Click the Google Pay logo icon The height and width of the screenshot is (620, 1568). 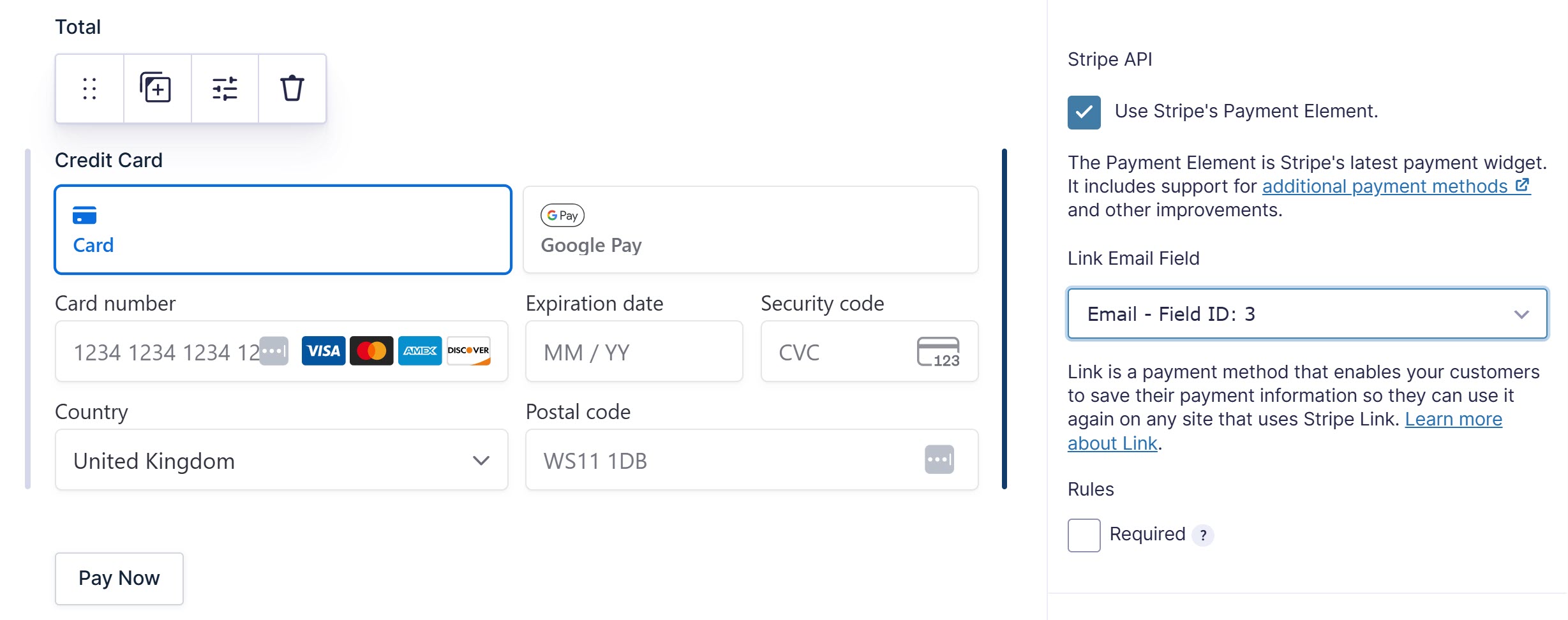pyautogui.click(x=562, y=216)
